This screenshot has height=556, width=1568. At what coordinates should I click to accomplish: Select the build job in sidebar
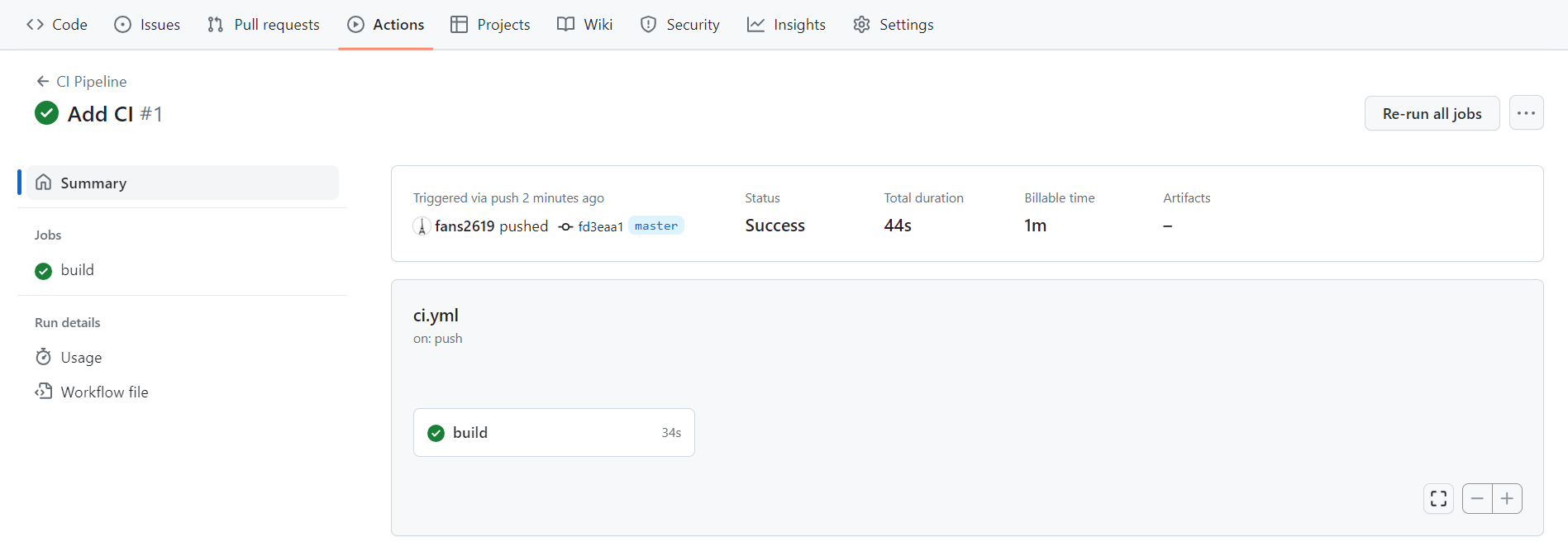pyautogui.click(x=77, y=270)
